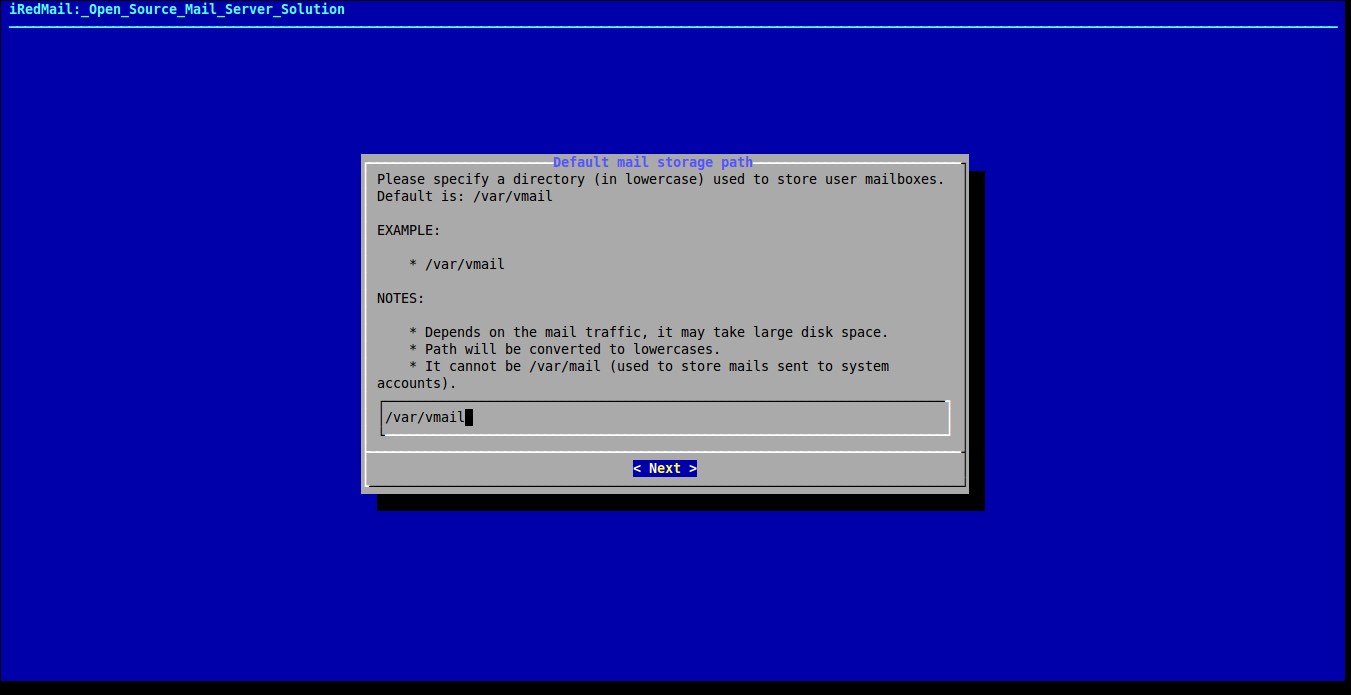Image resolution: width=1351 pixels, height=695 pixels.
Task: Click the Next button
Action: point(665,468)
